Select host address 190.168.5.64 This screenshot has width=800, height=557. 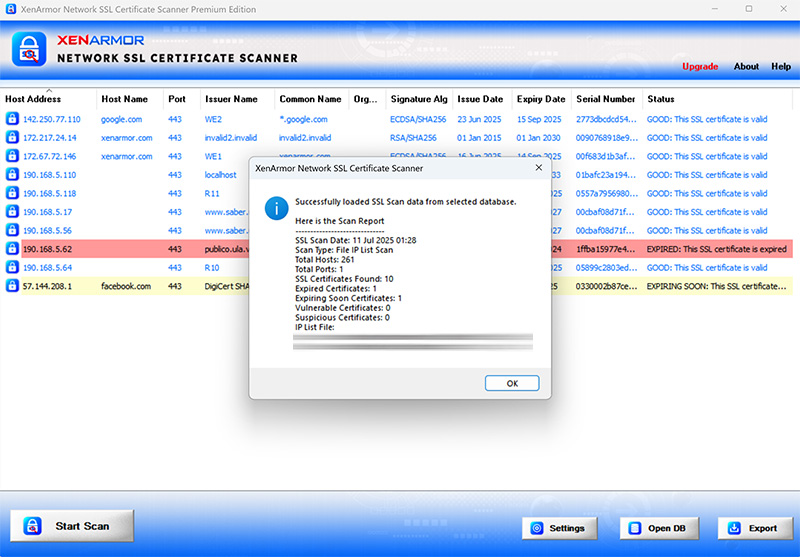tap(47, 268)
